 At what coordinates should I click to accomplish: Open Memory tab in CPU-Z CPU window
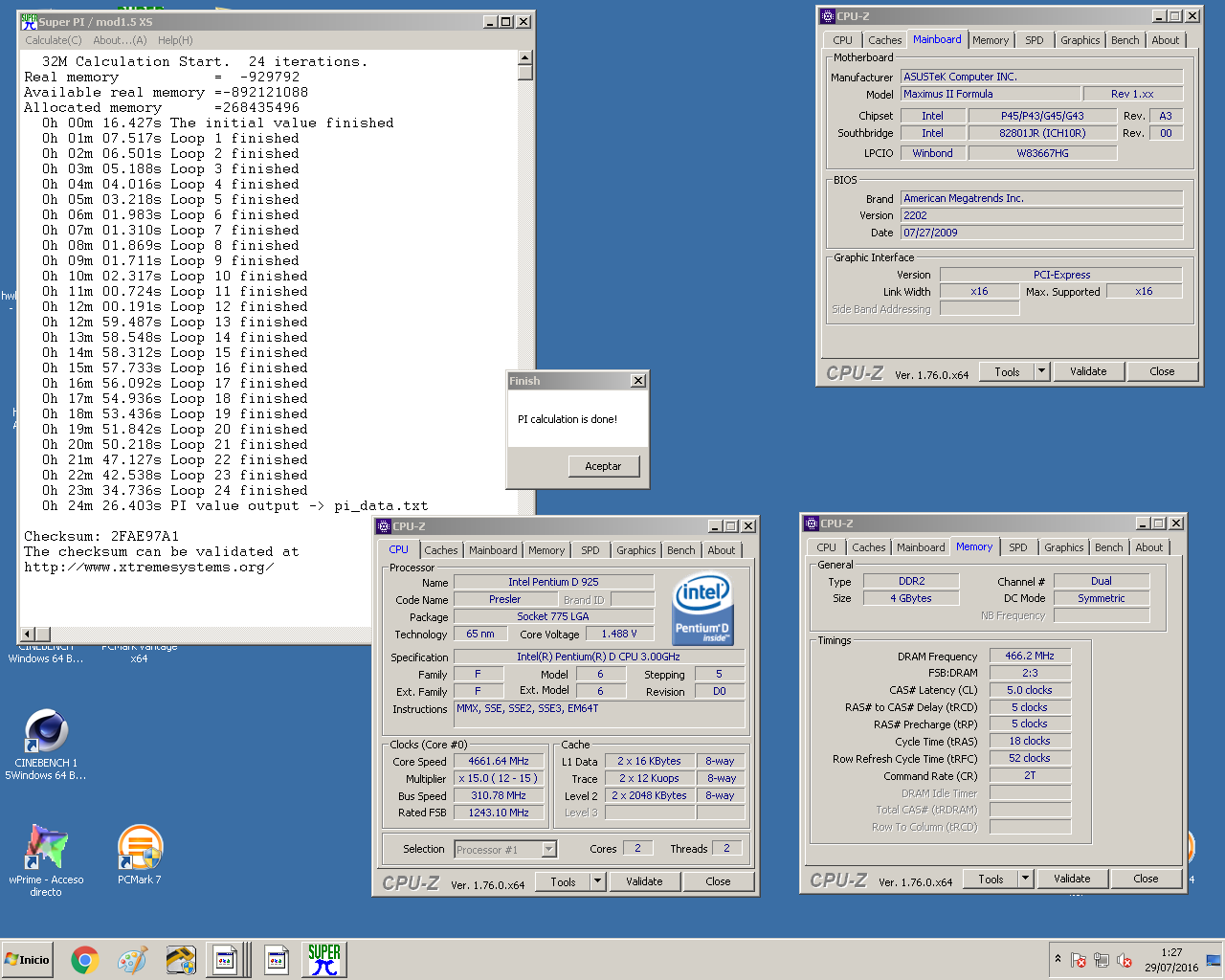coord(546,550)
